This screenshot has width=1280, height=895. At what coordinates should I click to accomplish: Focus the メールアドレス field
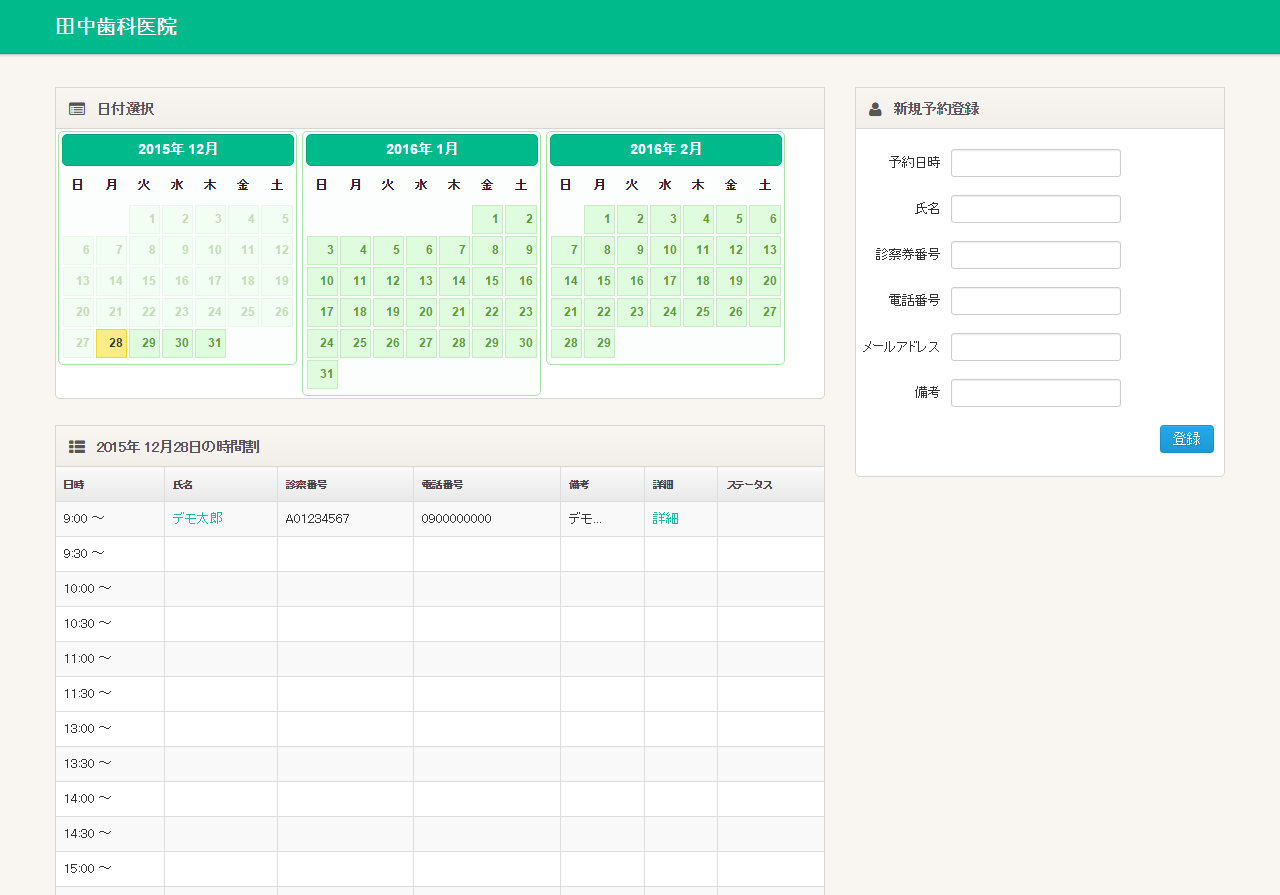(1035, 347)
